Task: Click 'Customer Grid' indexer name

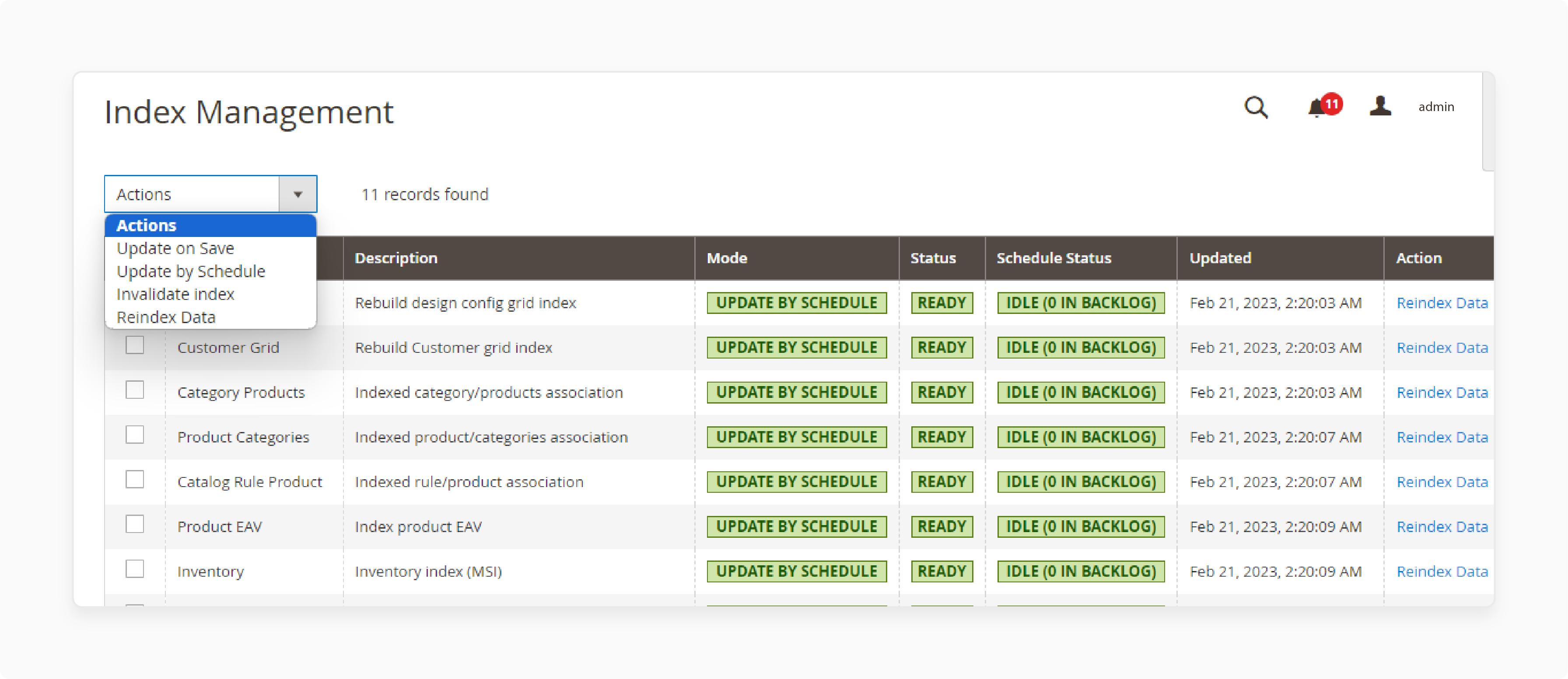Action: [228, 348]
